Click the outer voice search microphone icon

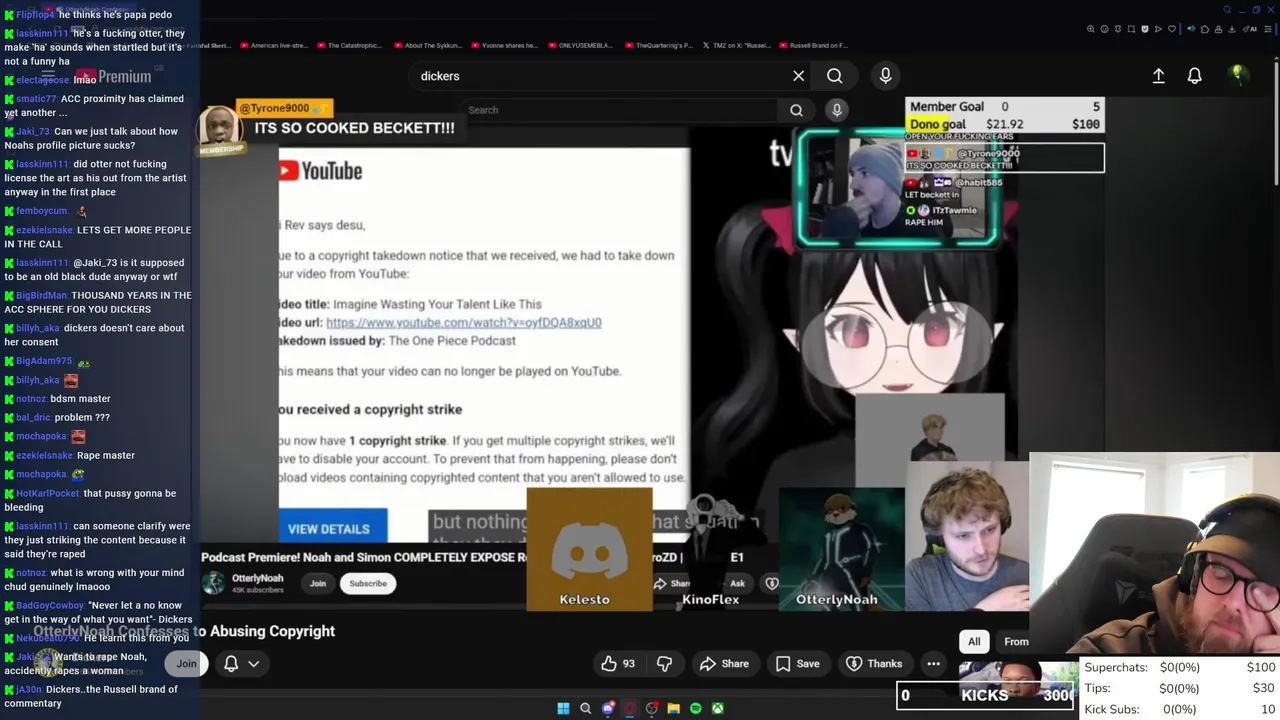click(x=885, y=76)
